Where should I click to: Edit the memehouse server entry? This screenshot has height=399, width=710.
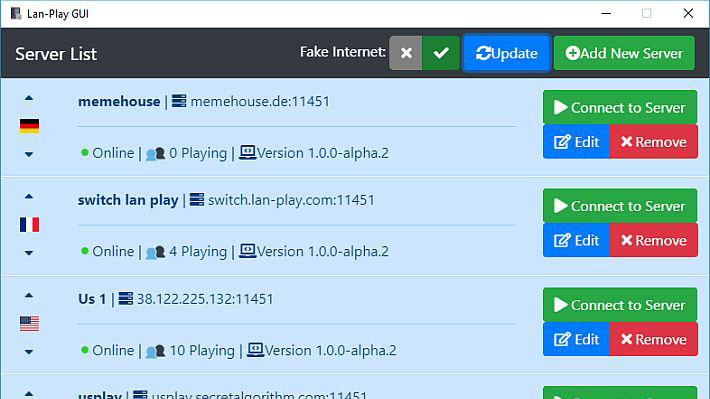[x=576, y=142]
